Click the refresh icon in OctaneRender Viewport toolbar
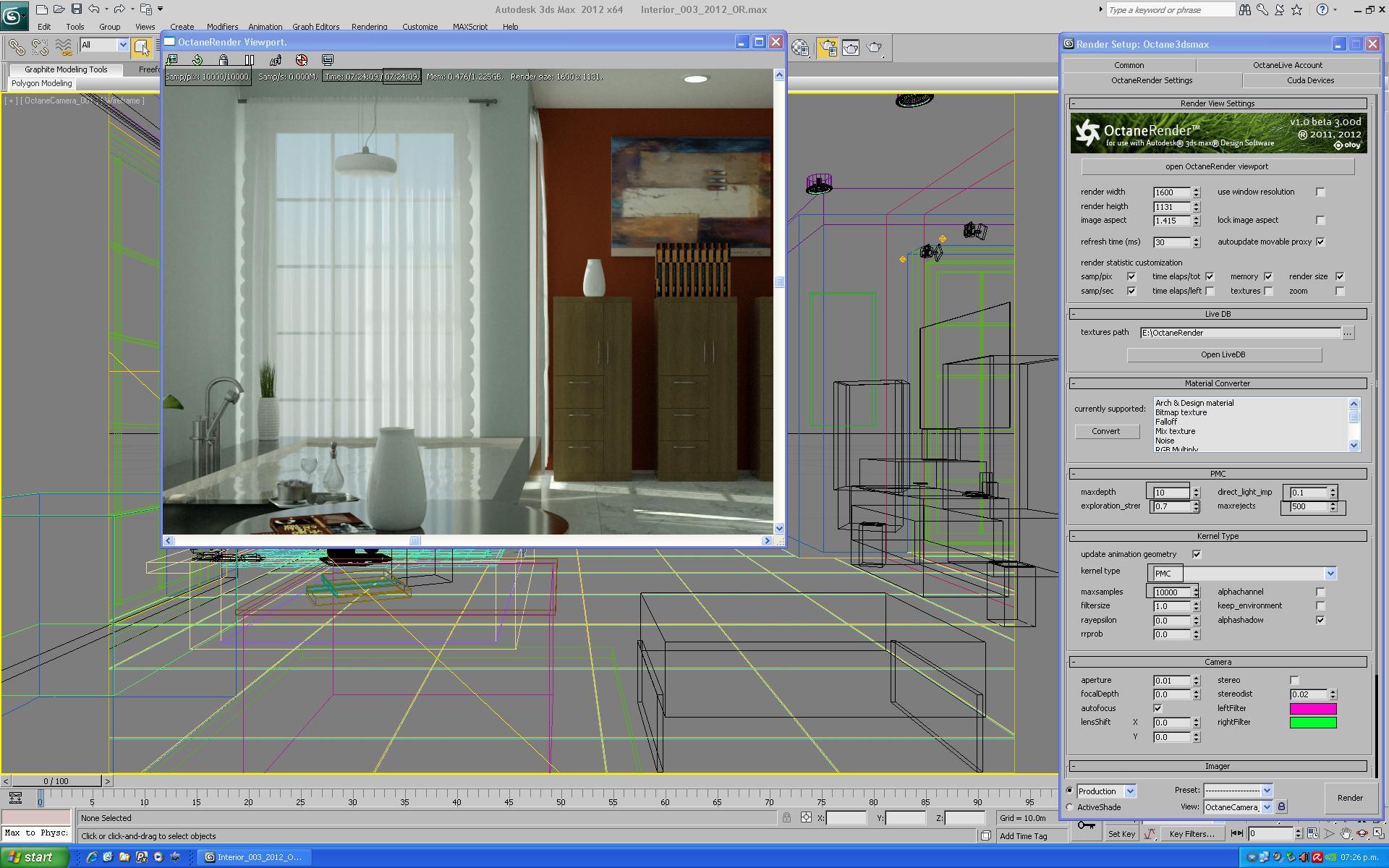Image resolution: width=1389 pixels, height=868 pixels. 197,60
